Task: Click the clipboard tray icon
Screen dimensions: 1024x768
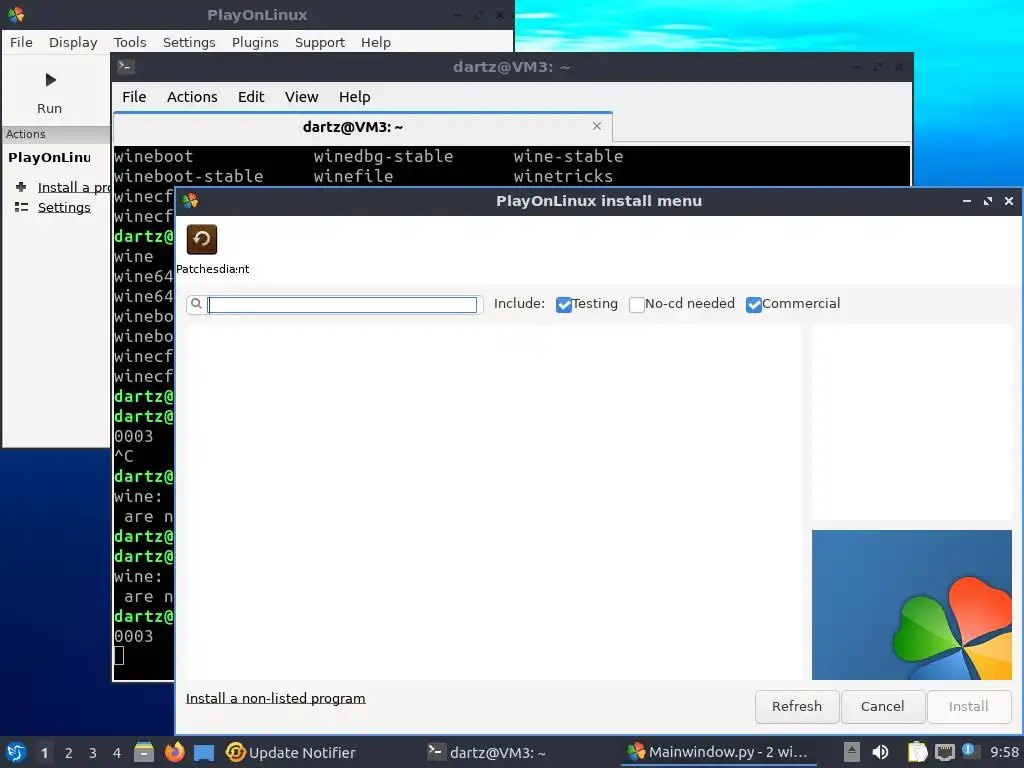Action: [918, 752]
